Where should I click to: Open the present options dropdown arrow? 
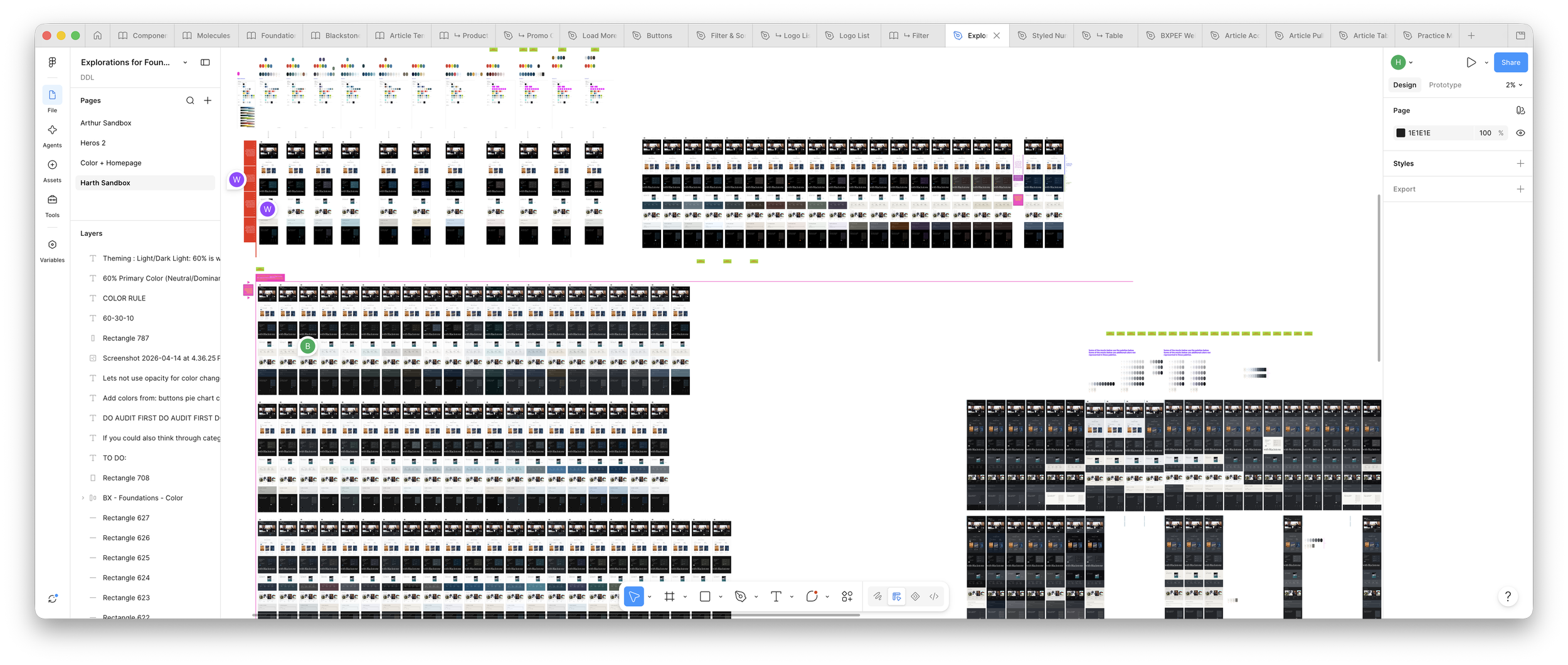pos(1486,62)
